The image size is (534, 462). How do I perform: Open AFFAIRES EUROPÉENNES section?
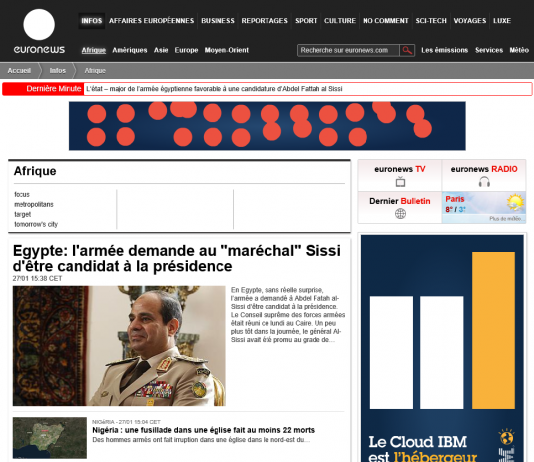point(152,21)
